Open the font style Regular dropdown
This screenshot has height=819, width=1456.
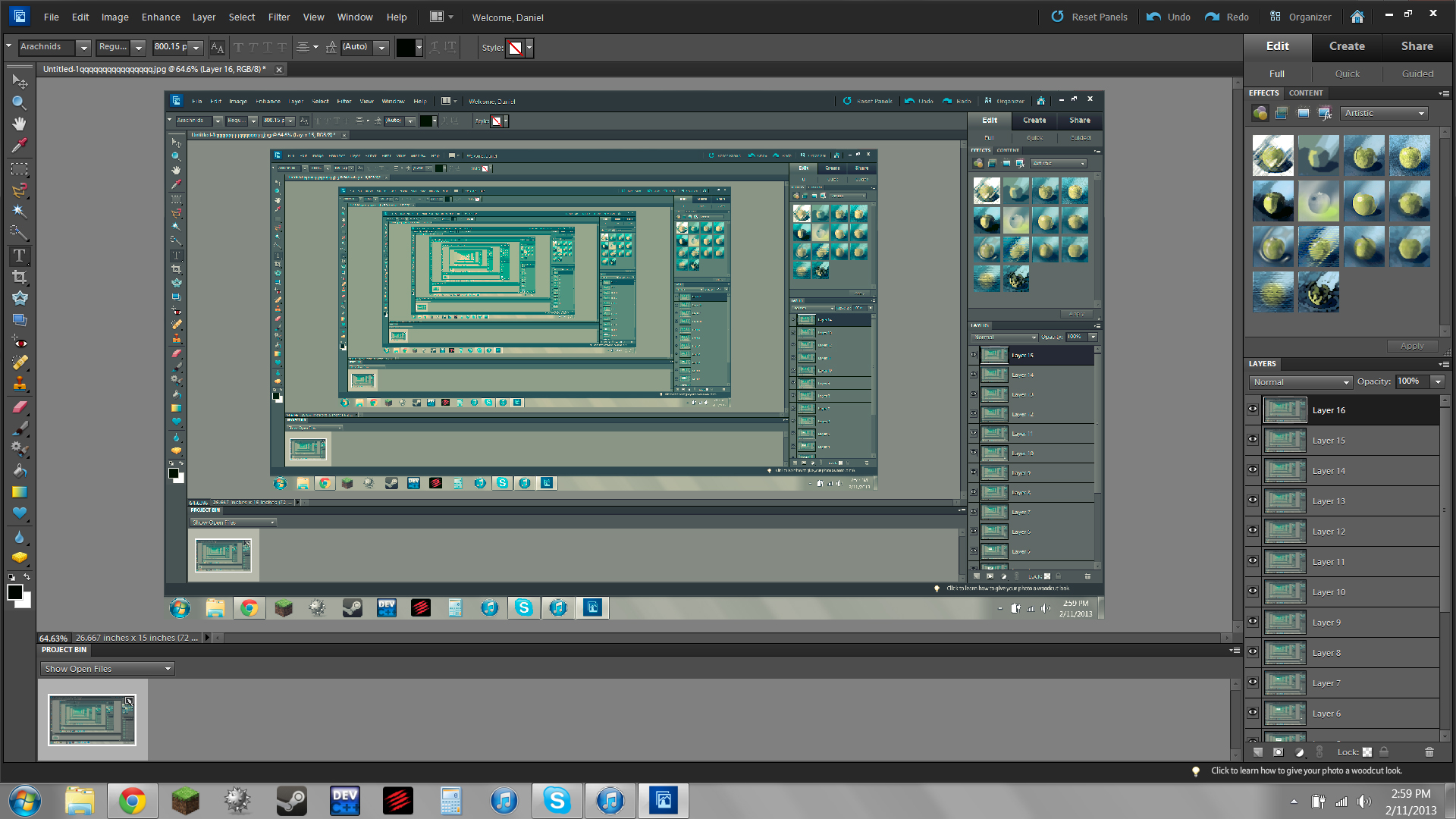138,48
